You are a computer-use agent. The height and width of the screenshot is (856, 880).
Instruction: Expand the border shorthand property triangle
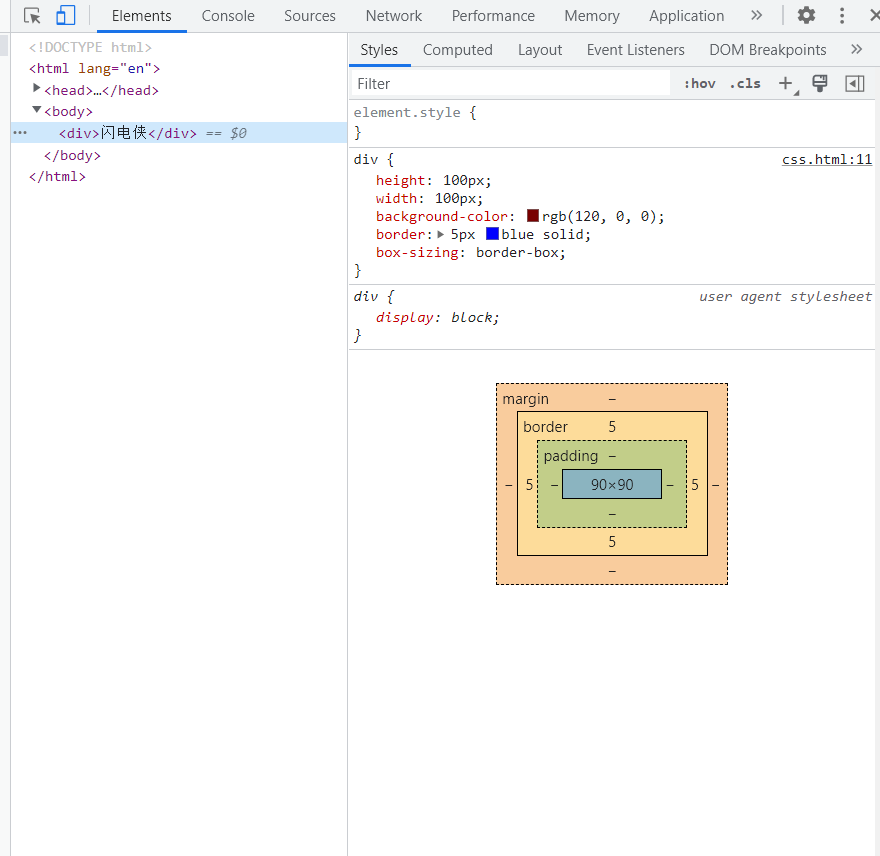pyautogui.click(x=441, y=234)
